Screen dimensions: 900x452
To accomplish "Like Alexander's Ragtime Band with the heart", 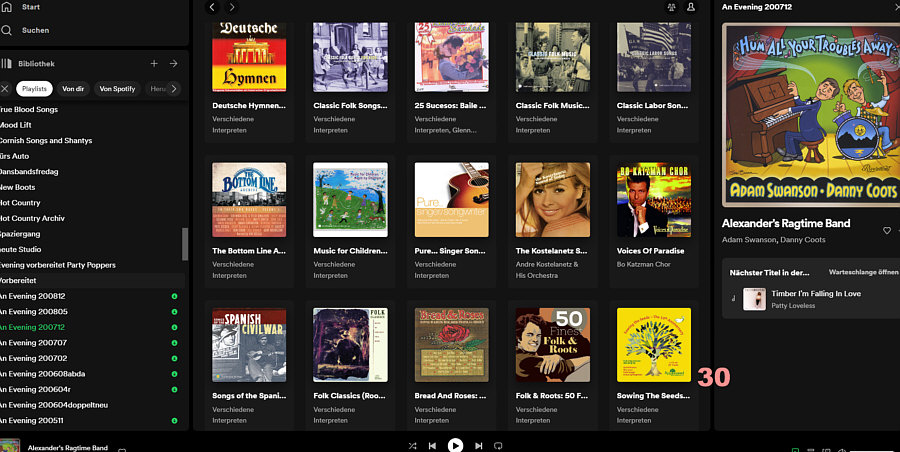I will click(x=887, y=230).
